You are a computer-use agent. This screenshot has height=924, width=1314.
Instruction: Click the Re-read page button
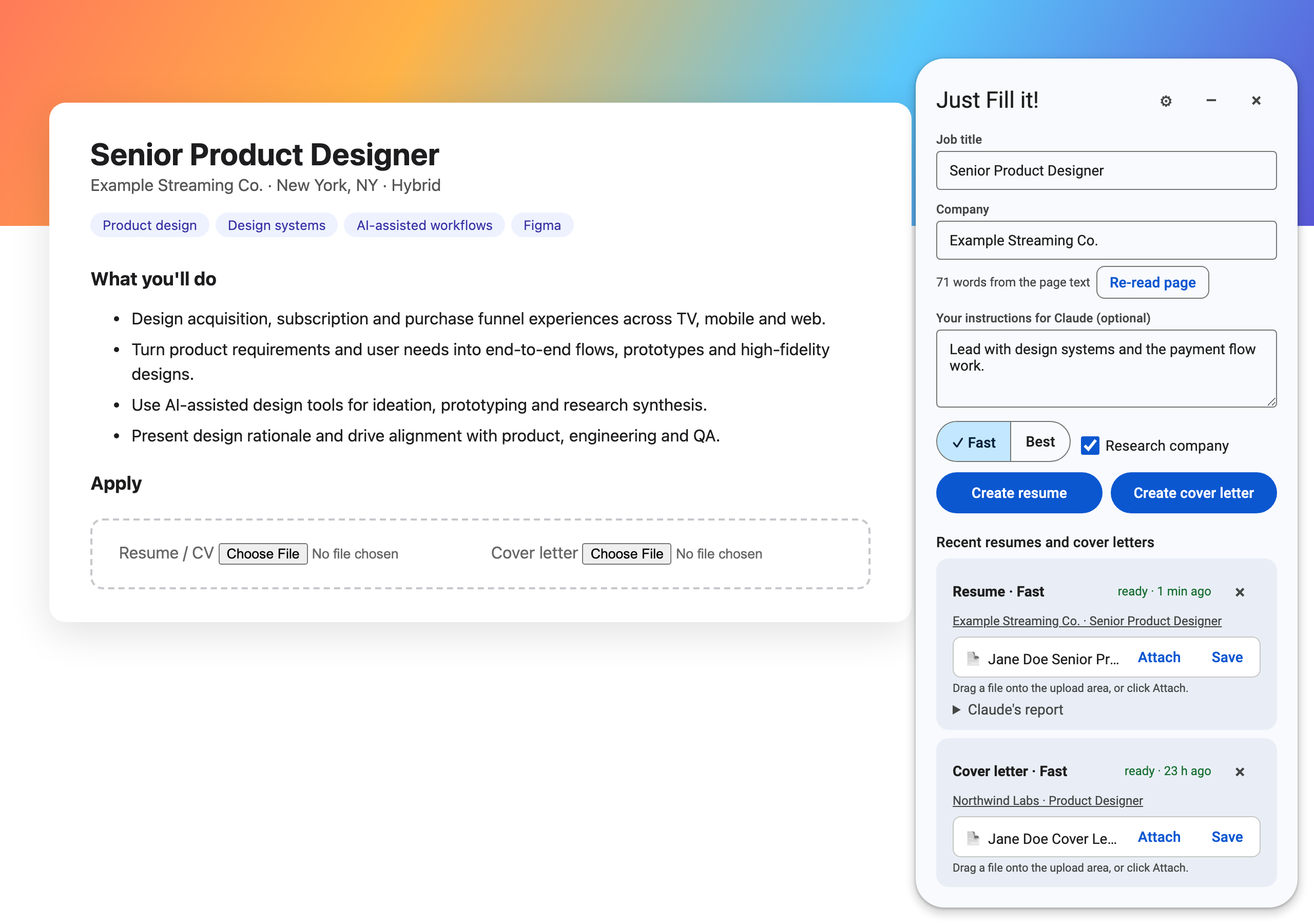coord(1152,282)
